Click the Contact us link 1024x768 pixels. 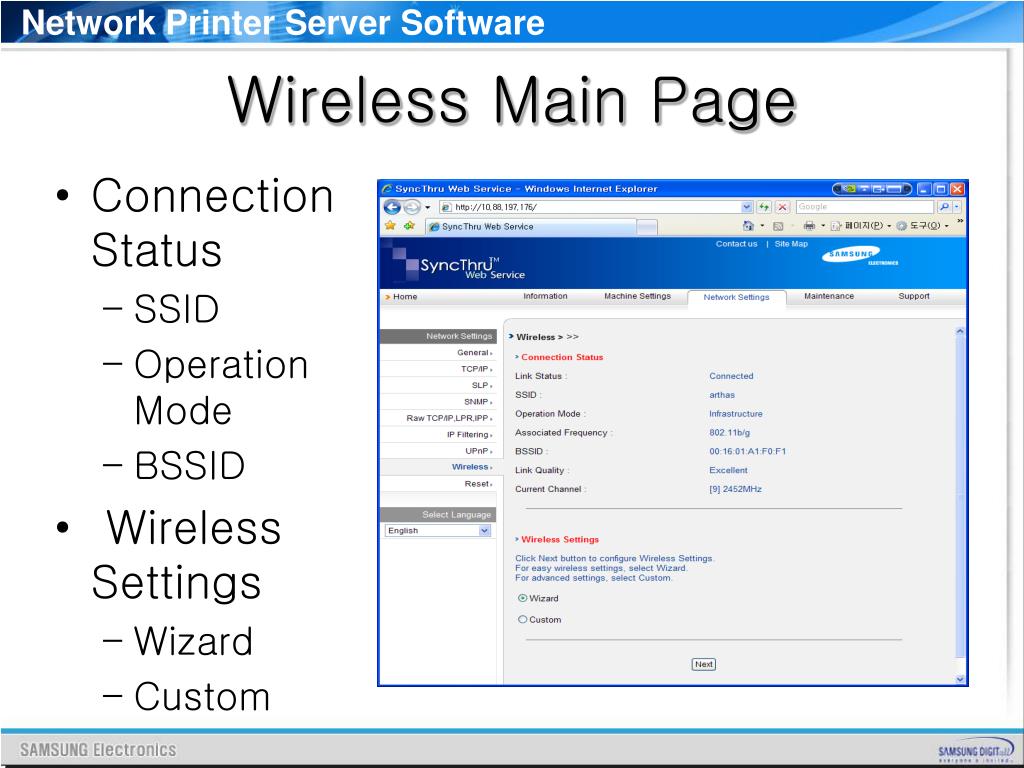[736, 244]
